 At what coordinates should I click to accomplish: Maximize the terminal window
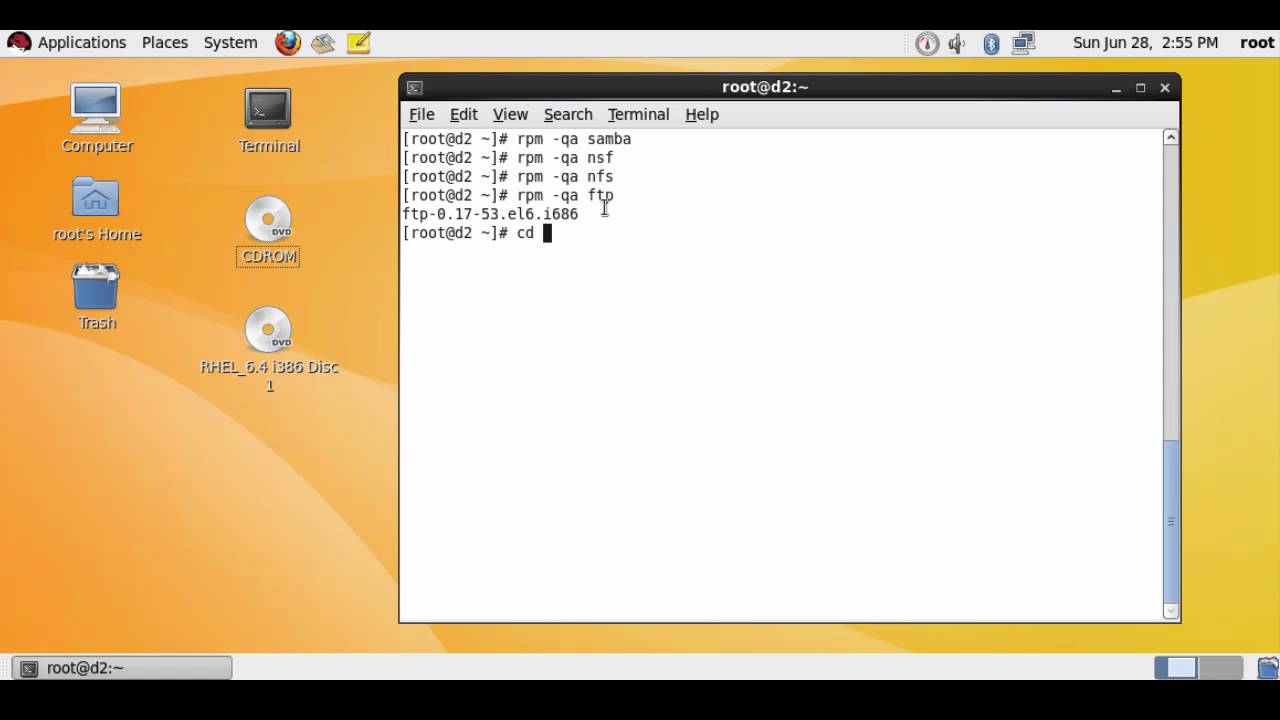coord(1140,88)
